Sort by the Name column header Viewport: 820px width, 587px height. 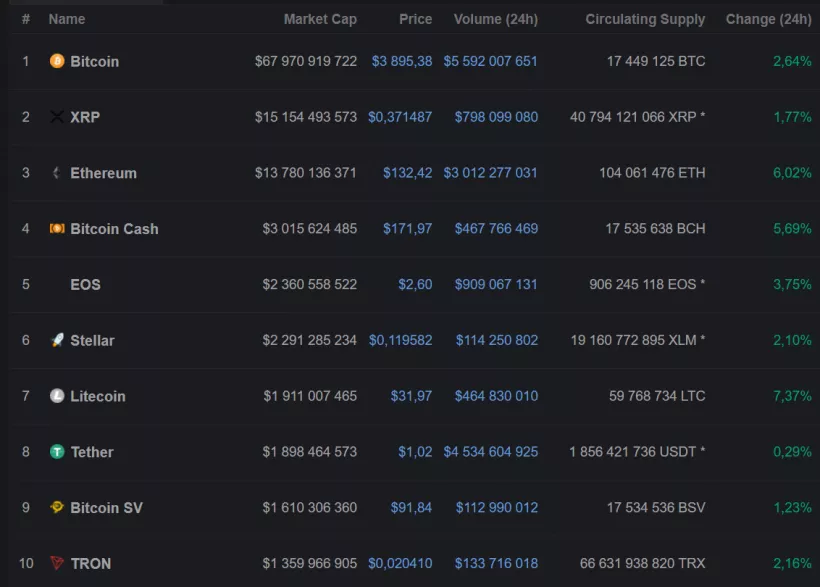pyautogui.click(x=67, y=19)
